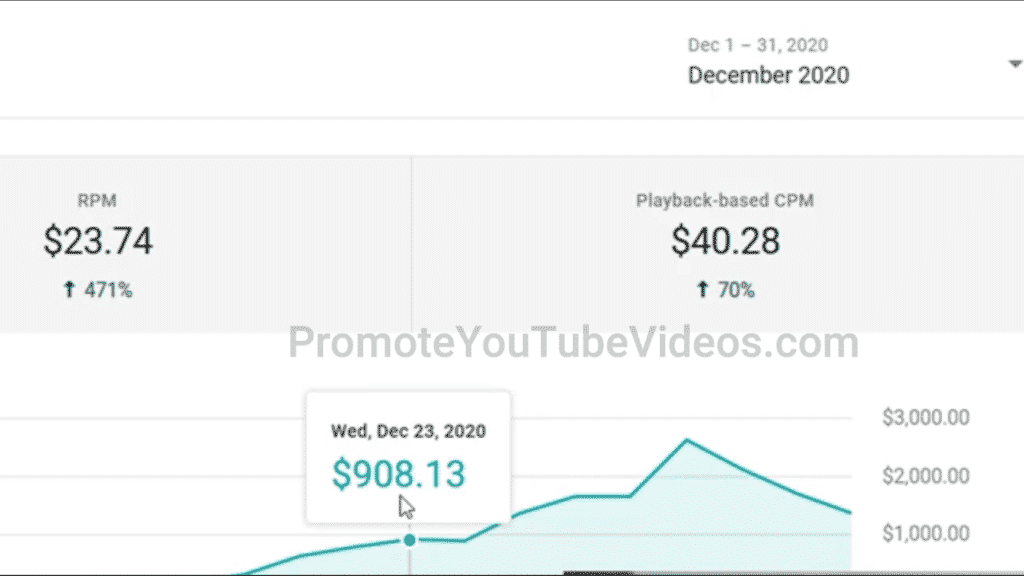Click the 70% change indicator

pos(736,290)
